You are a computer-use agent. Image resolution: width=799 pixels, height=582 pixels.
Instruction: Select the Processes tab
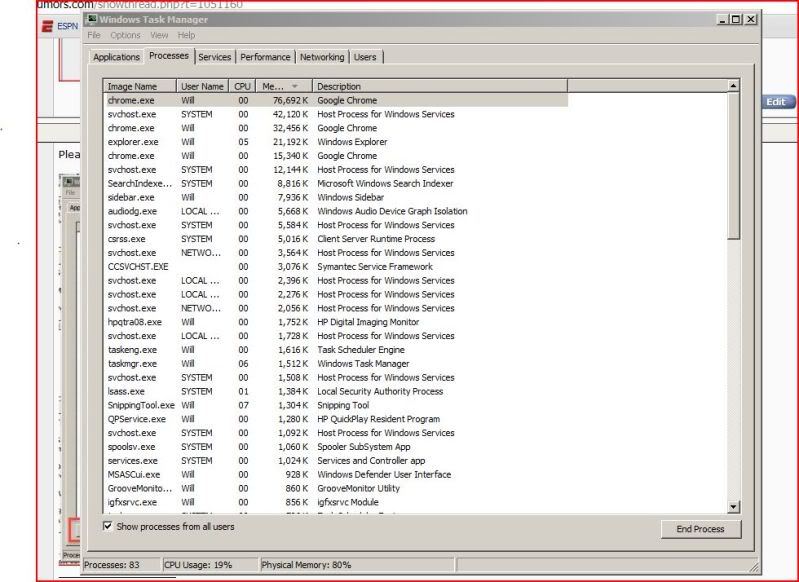pos(169,56)
